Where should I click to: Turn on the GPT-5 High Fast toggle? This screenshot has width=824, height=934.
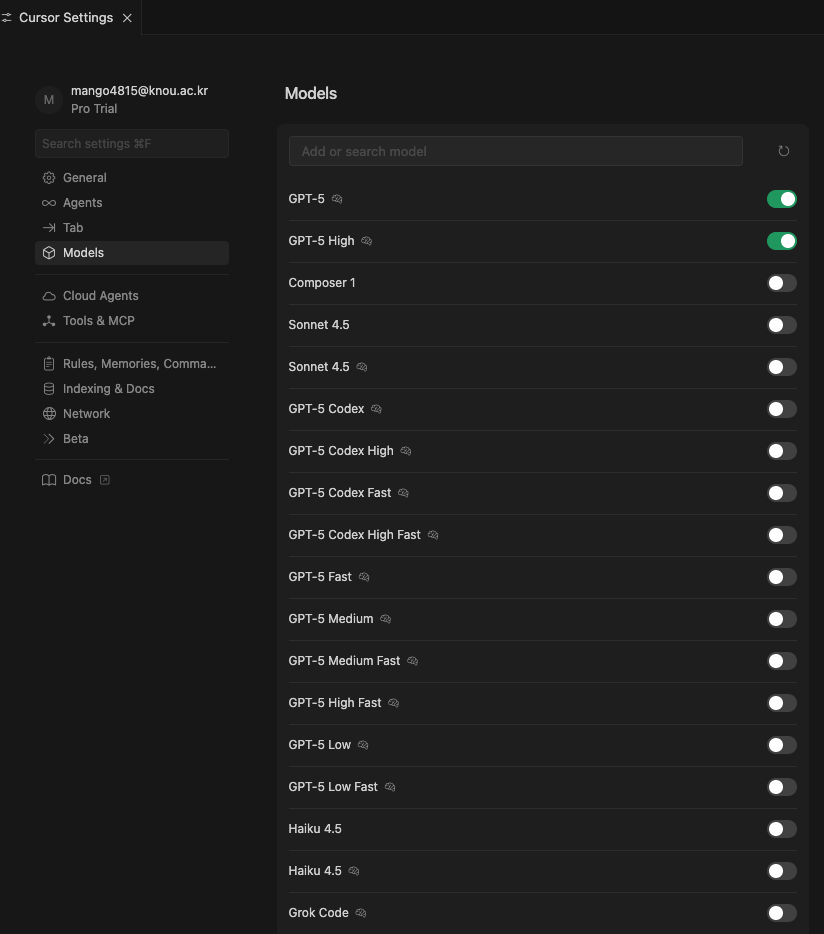pos(782,703)
